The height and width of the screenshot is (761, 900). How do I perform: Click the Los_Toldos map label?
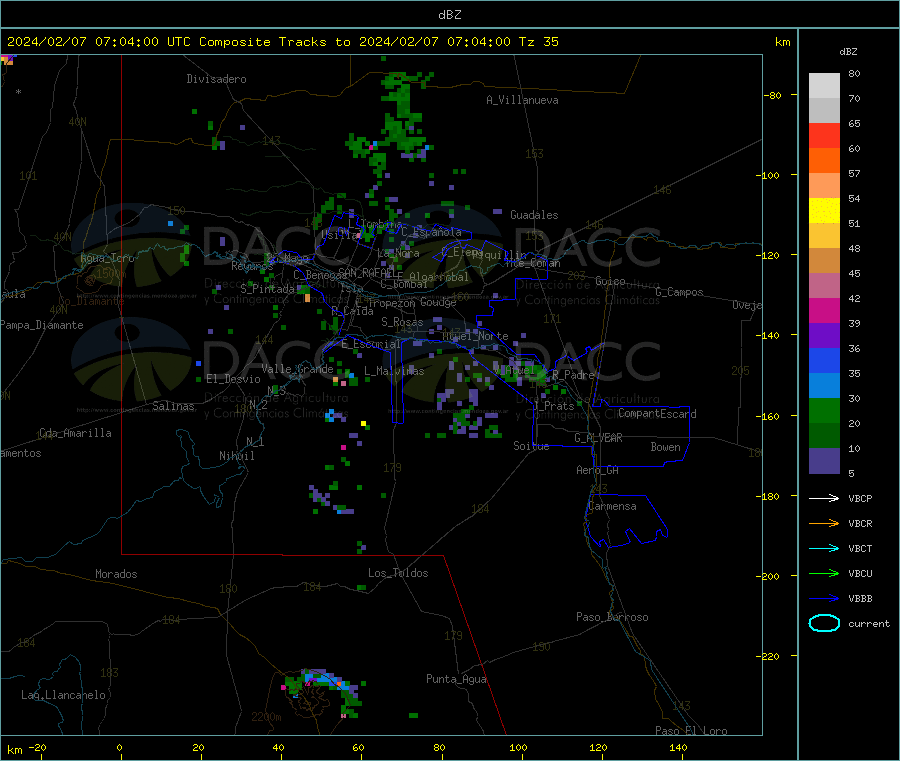(x=398, y=573)
